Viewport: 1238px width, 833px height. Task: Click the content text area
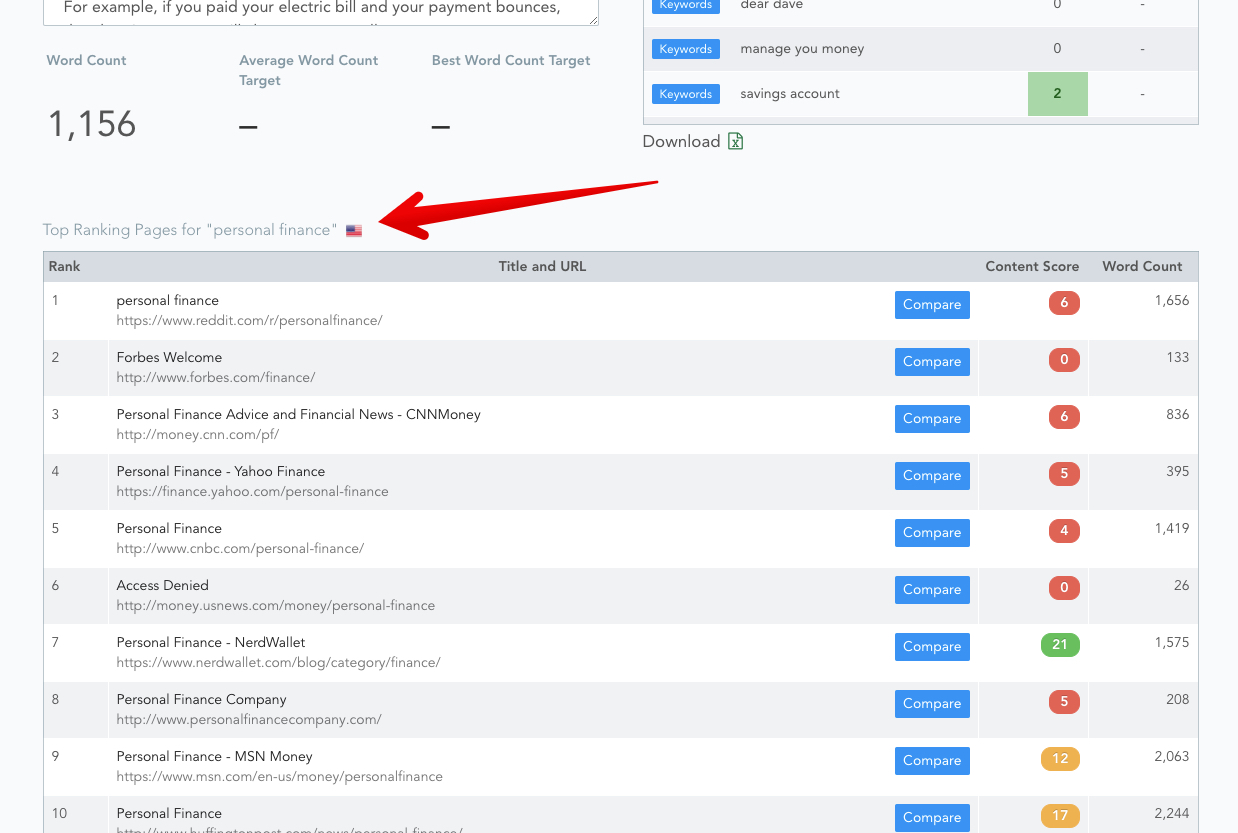[x=321, y=10]
